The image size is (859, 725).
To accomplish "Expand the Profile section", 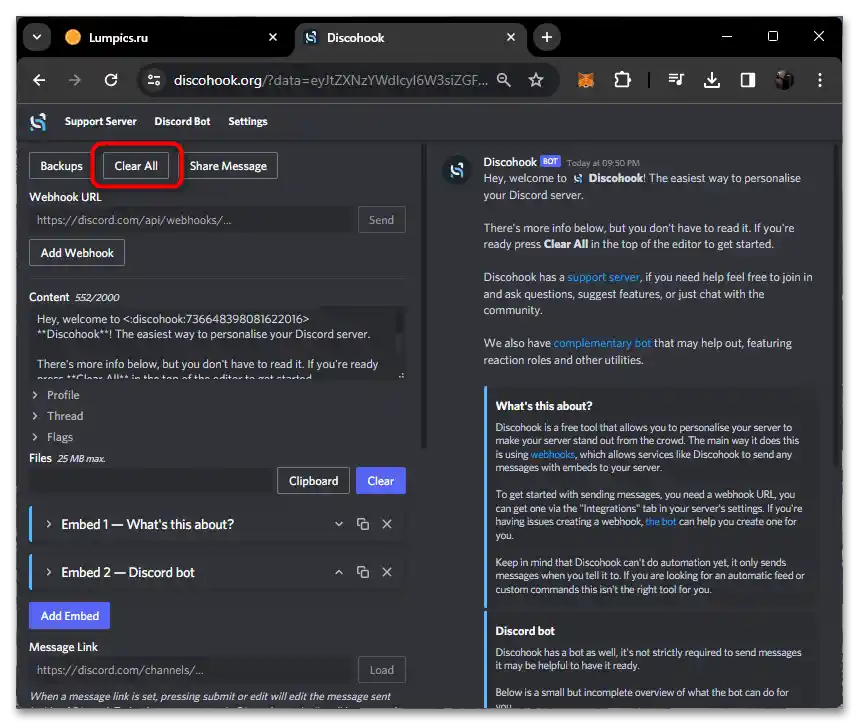I will [x=57, y=395].
